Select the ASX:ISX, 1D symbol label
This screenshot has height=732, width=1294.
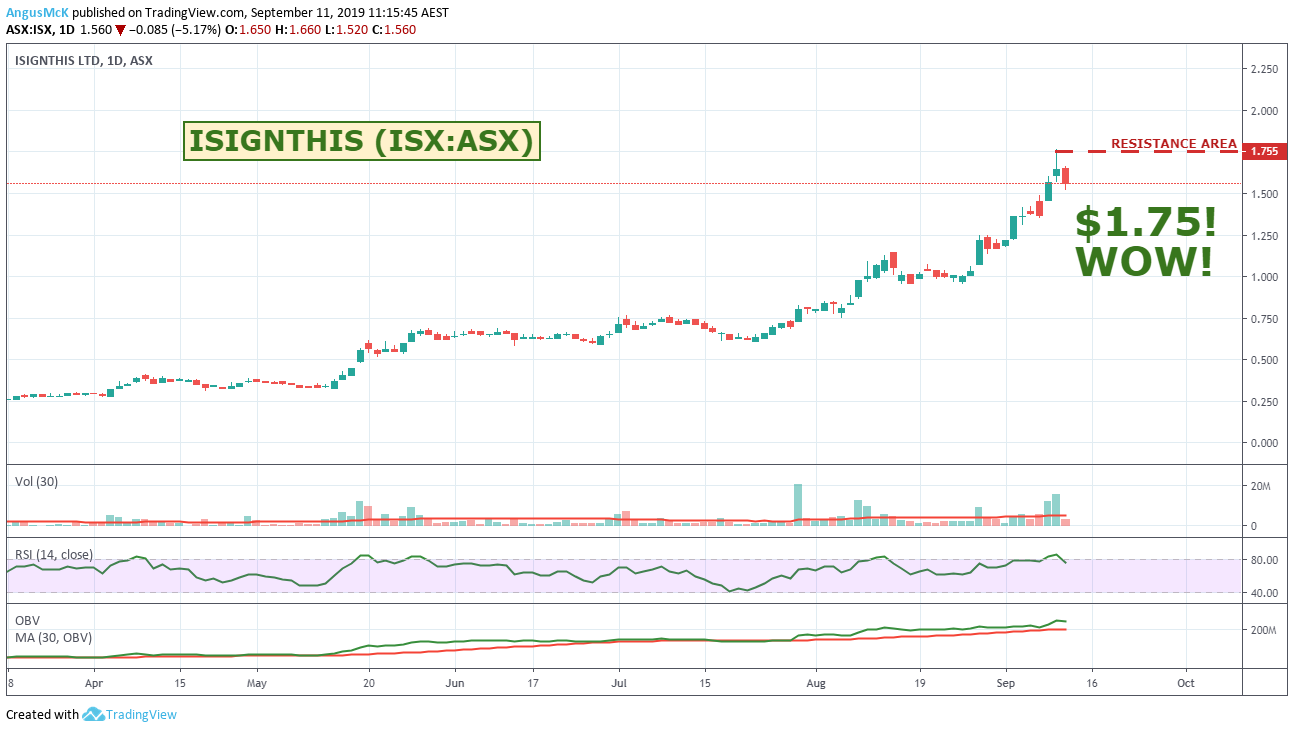(39, 30)
